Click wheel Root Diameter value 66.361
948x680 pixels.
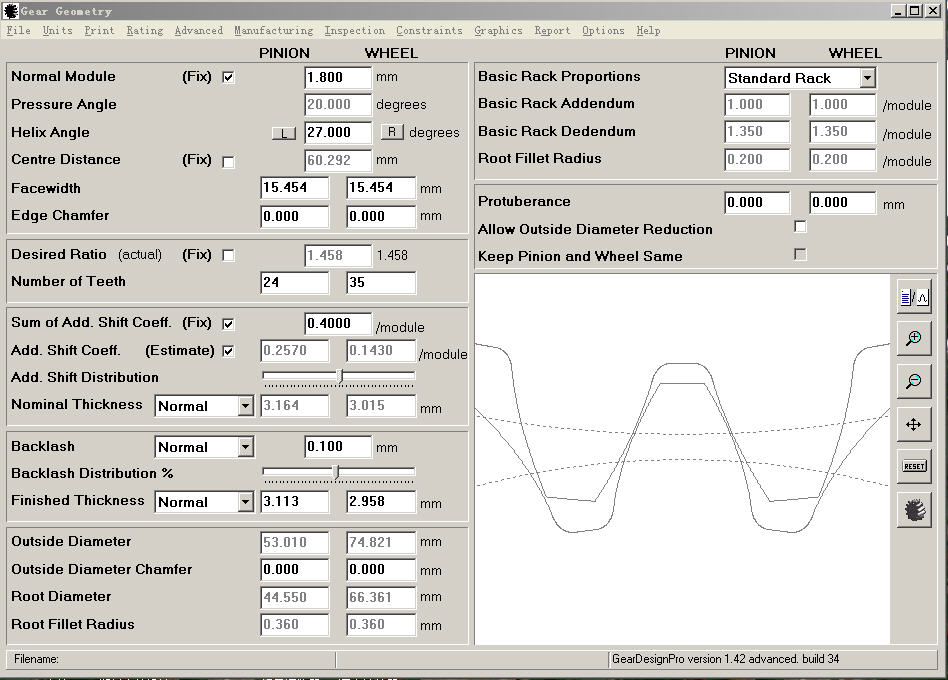pyautogui.click(x=381, y=597)
